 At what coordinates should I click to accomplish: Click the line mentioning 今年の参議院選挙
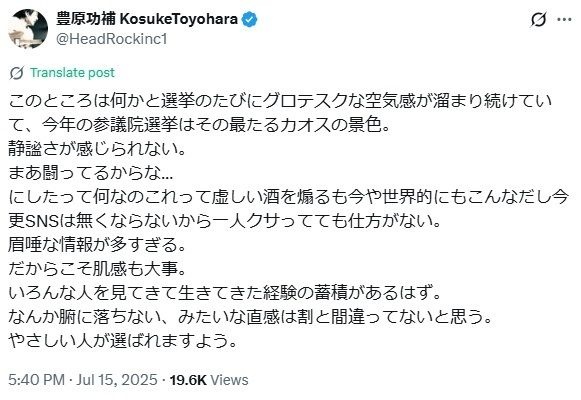[199, 125]
